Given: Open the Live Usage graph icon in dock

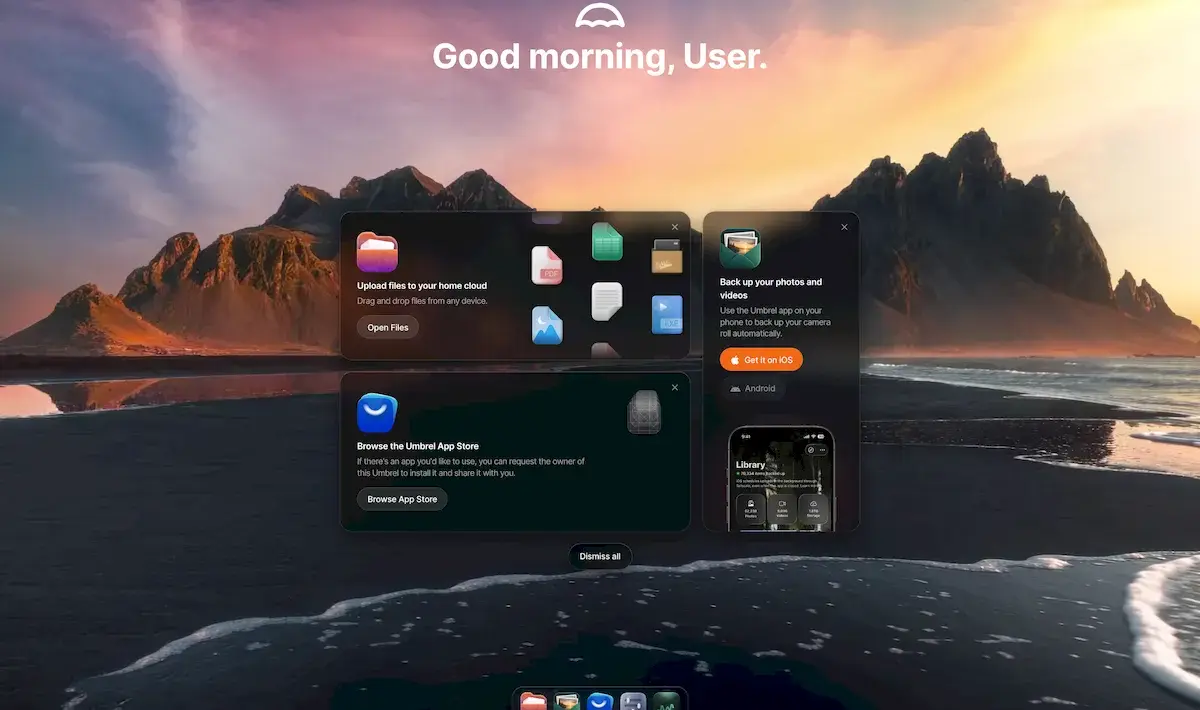Looking at the screenshot, I should [x=666, y=702].
